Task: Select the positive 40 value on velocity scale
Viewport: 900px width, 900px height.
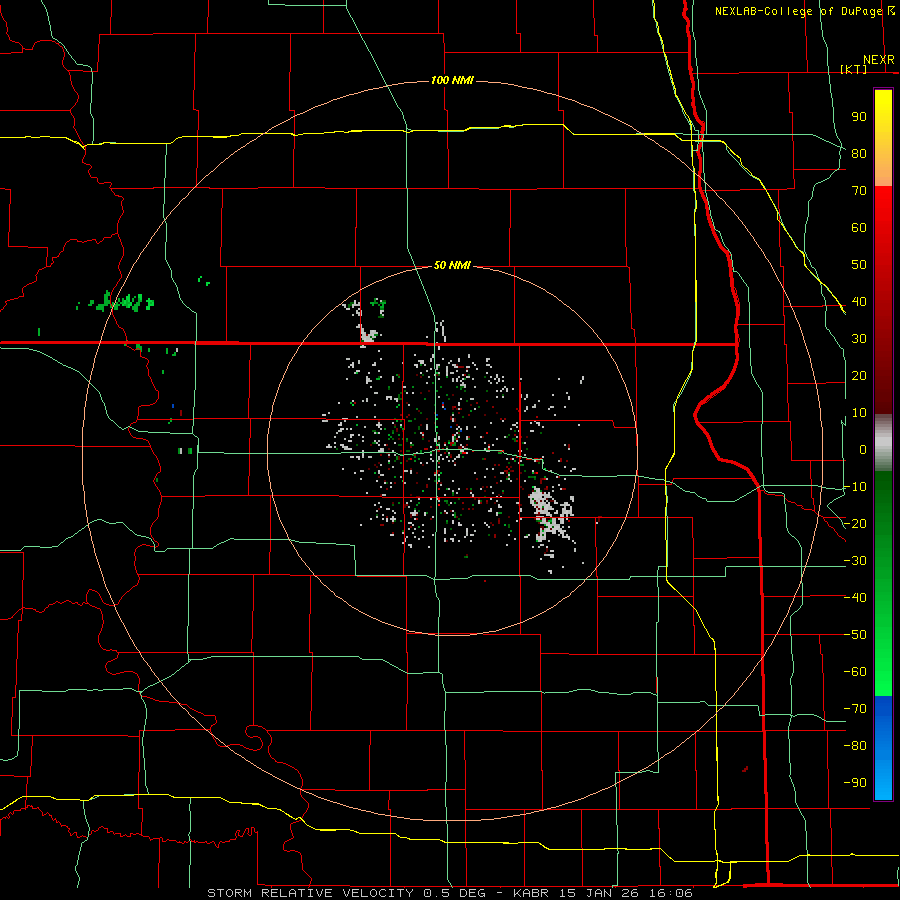Action: click(x=859, y=301)
